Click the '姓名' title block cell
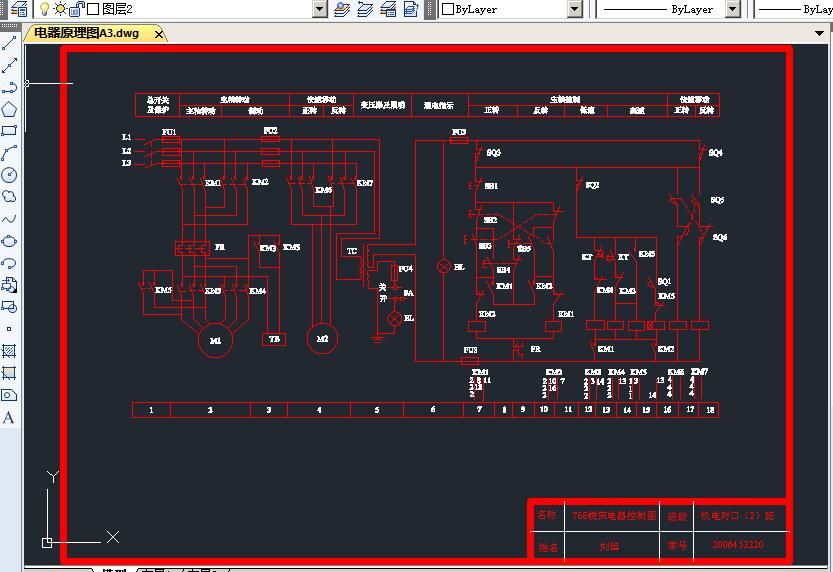Viewport: 833px width, 572px height. coord(548,547)
